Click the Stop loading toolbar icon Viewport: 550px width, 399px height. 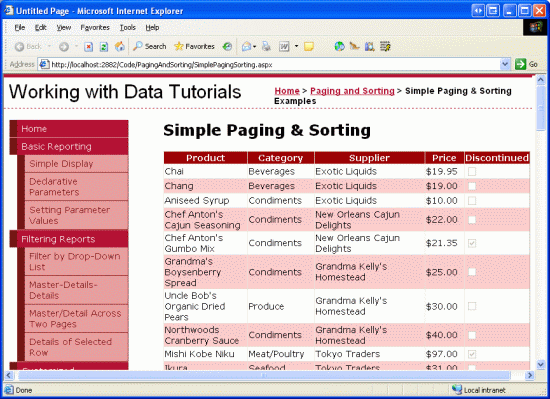tap(88, 46)
